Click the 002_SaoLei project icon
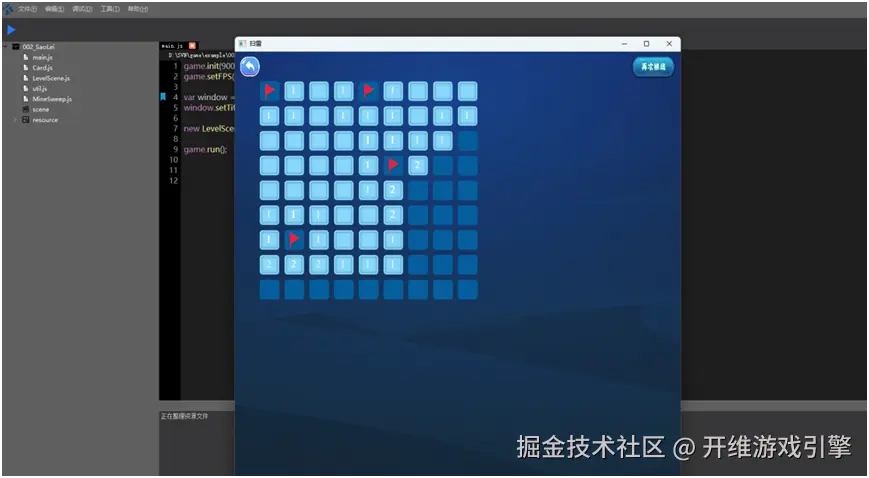The width and height of the screenshot is (869, 478). coord(16,47)
